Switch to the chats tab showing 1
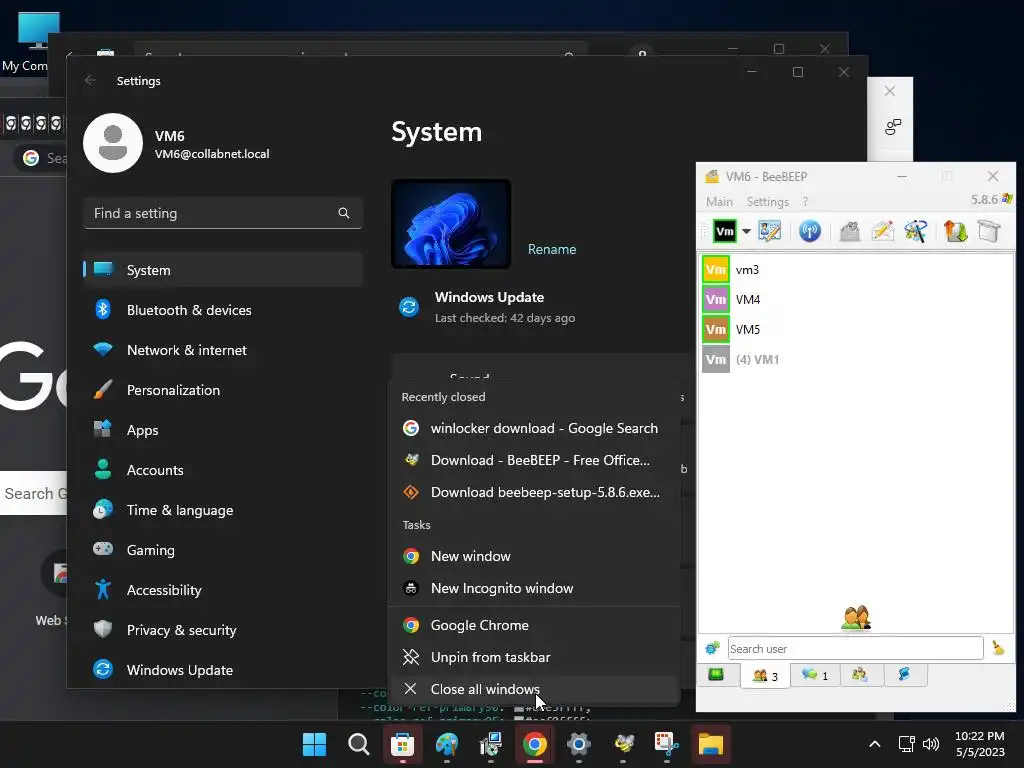Viewport: 1024px width, 768px height. coord(814,675)
